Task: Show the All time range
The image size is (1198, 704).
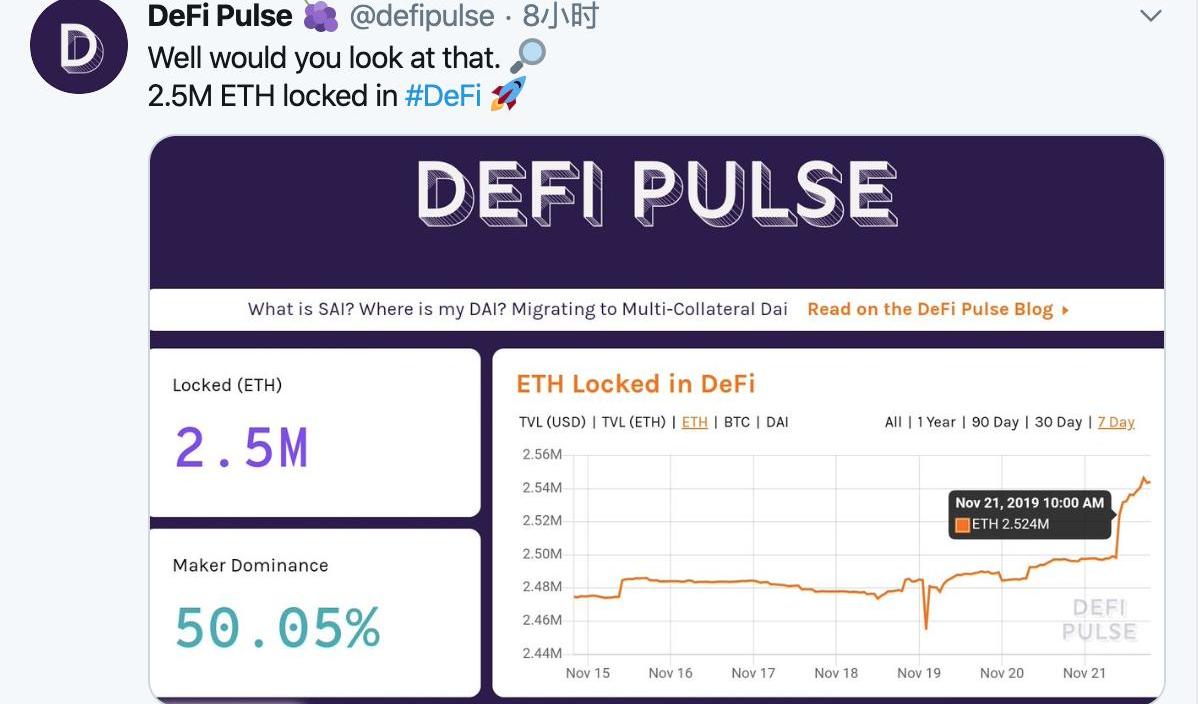Action: click(x=893, y=422)
